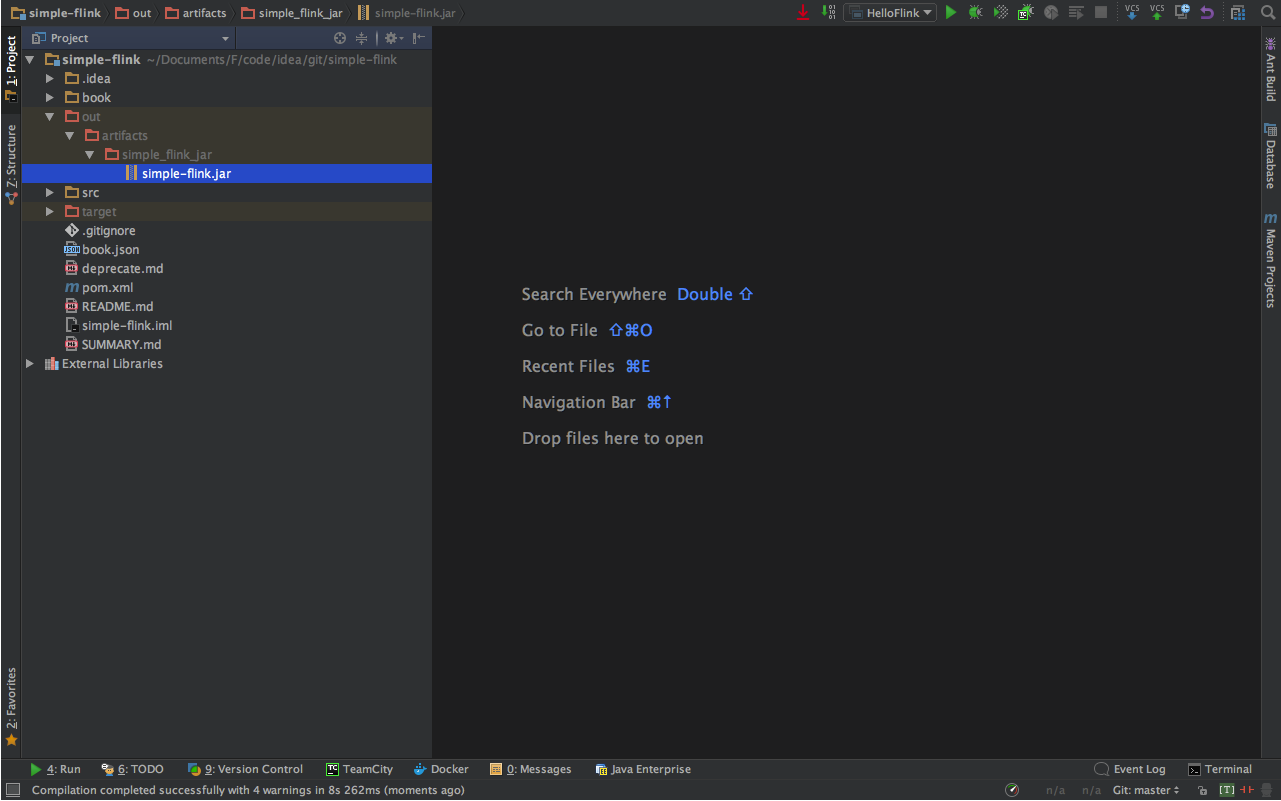Open the Version Control tool tab
This screenshot has width=1281, height=801.
(245, 769)
